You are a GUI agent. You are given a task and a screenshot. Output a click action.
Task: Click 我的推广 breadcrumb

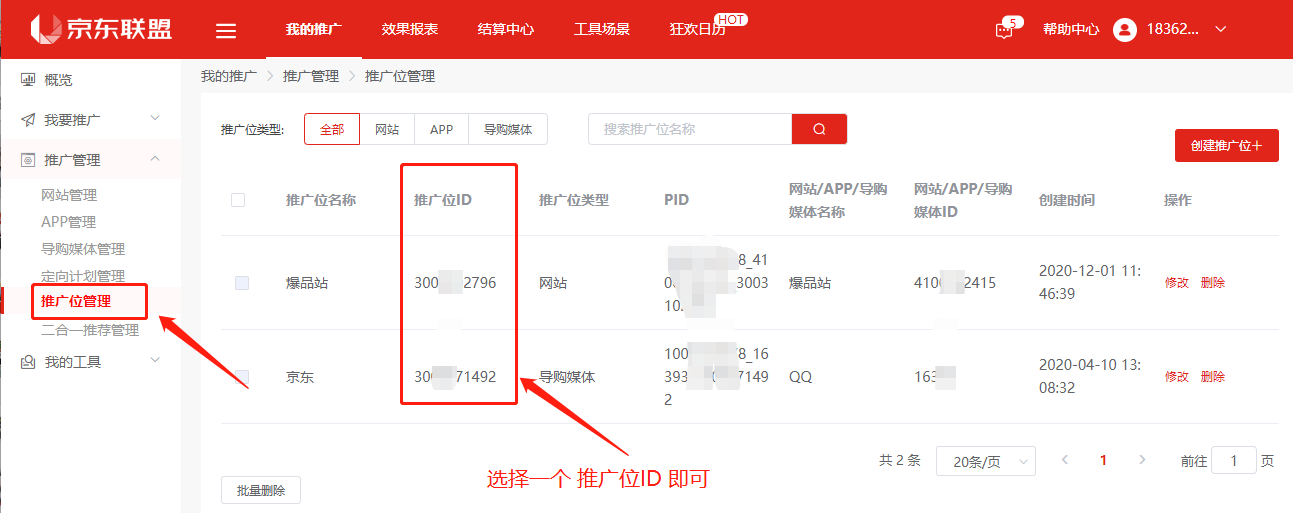point(229,76)
